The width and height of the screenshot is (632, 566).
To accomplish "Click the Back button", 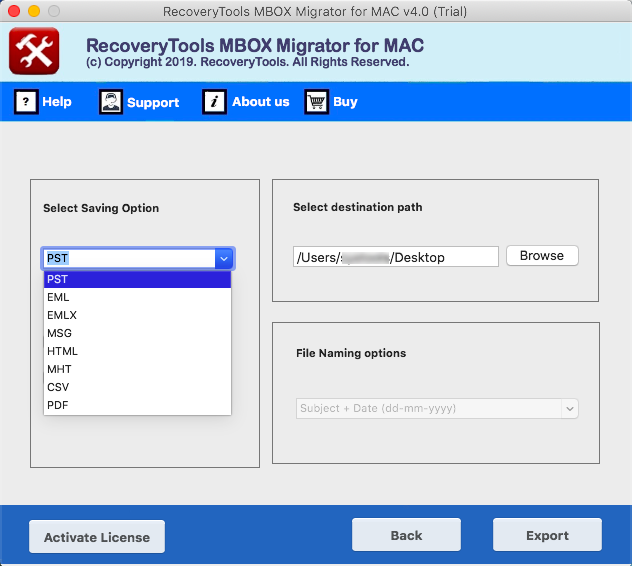I will 406,535.
